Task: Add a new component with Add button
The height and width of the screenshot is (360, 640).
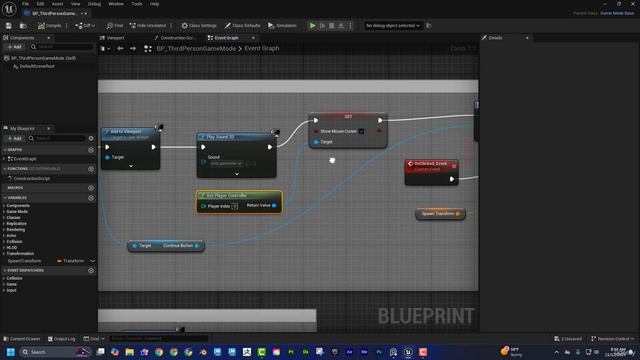Action: [x=14, y=47]
